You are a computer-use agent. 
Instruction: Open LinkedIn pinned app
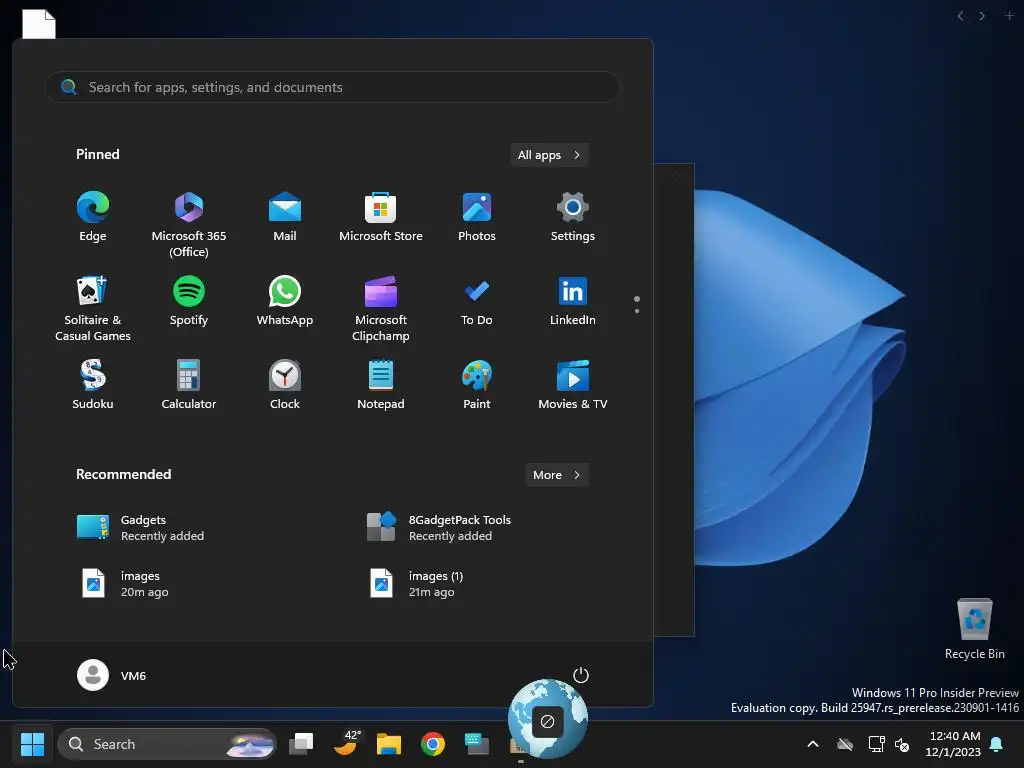573,302
